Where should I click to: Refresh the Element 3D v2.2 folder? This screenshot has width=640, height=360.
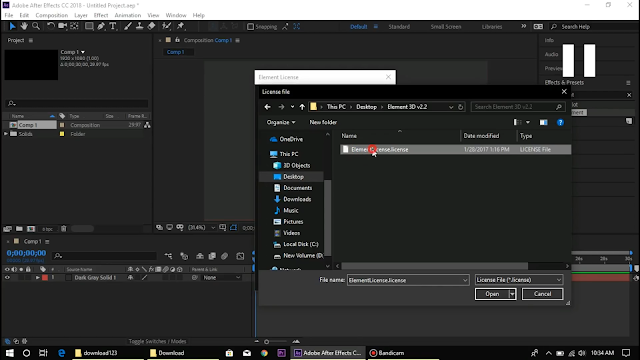pos(460,107)
